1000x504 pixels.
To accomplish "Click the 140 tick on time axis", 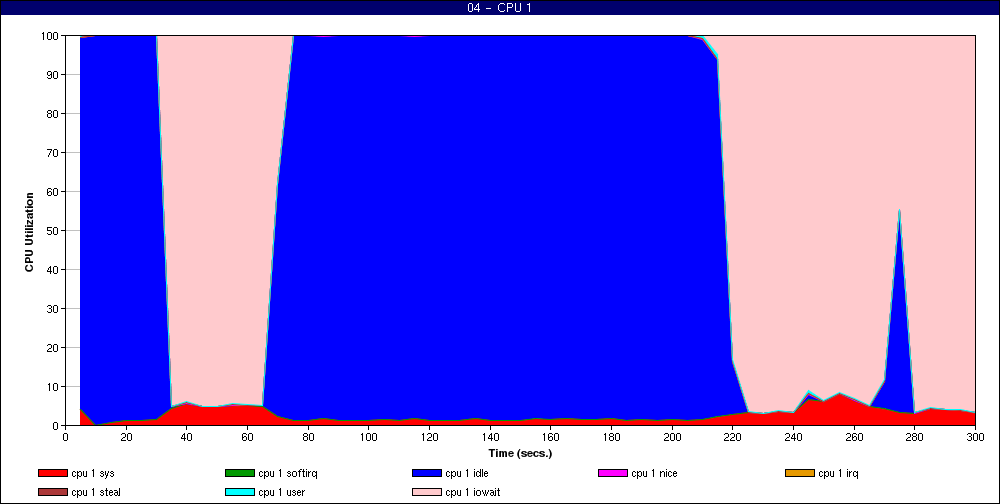I will coord(490,437).
